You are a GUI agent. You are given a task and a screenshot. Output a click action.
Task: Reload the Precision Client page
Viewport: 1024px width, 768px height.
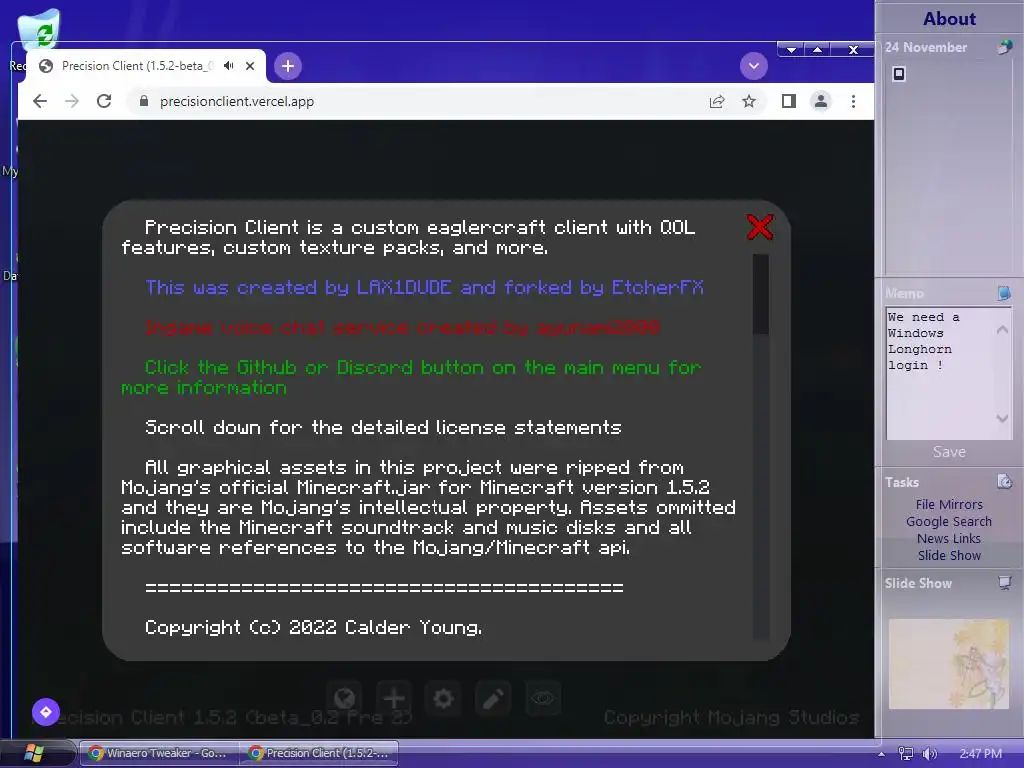104,101
